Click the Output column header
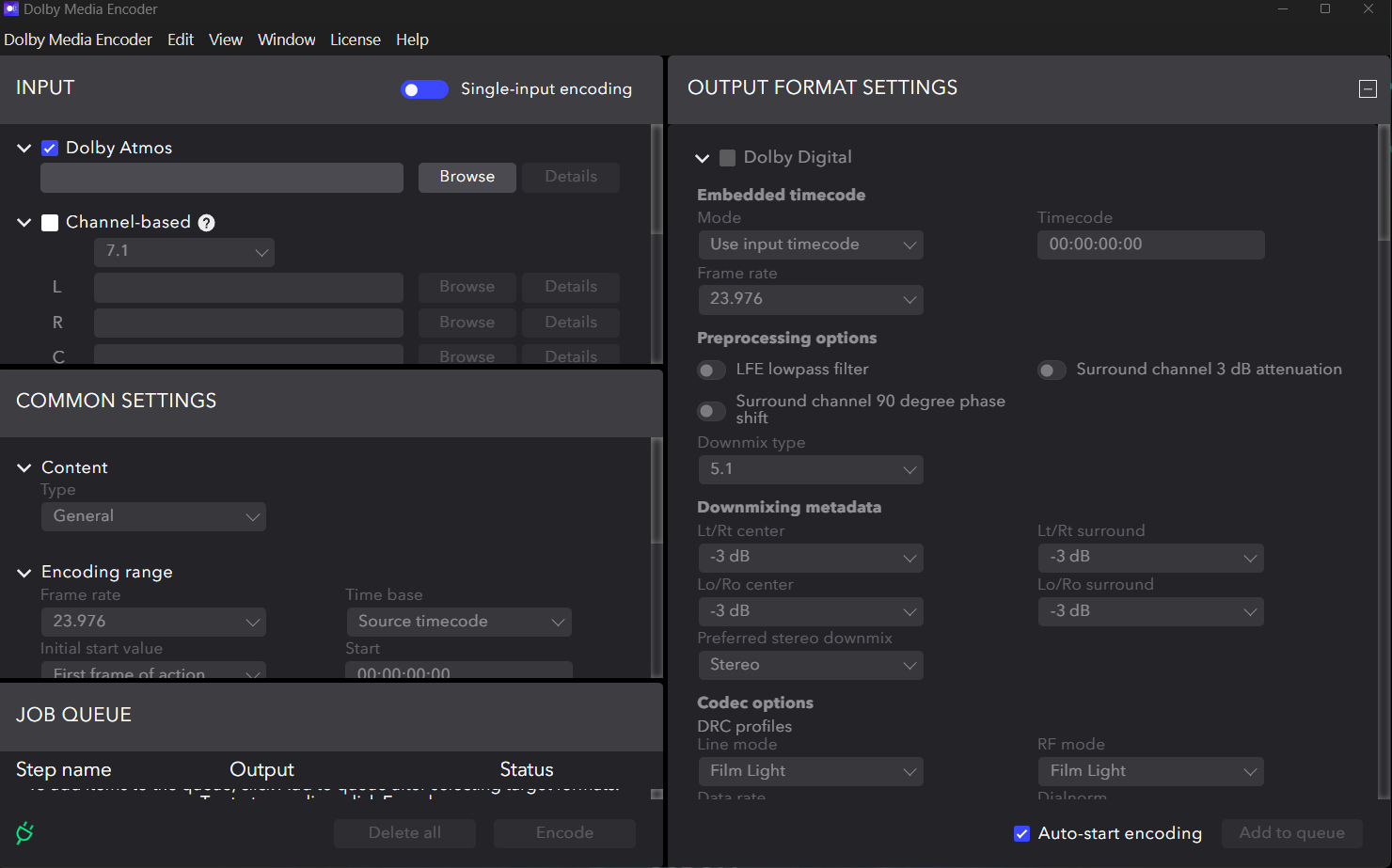 pyautogui.click(x=262, y=769)
